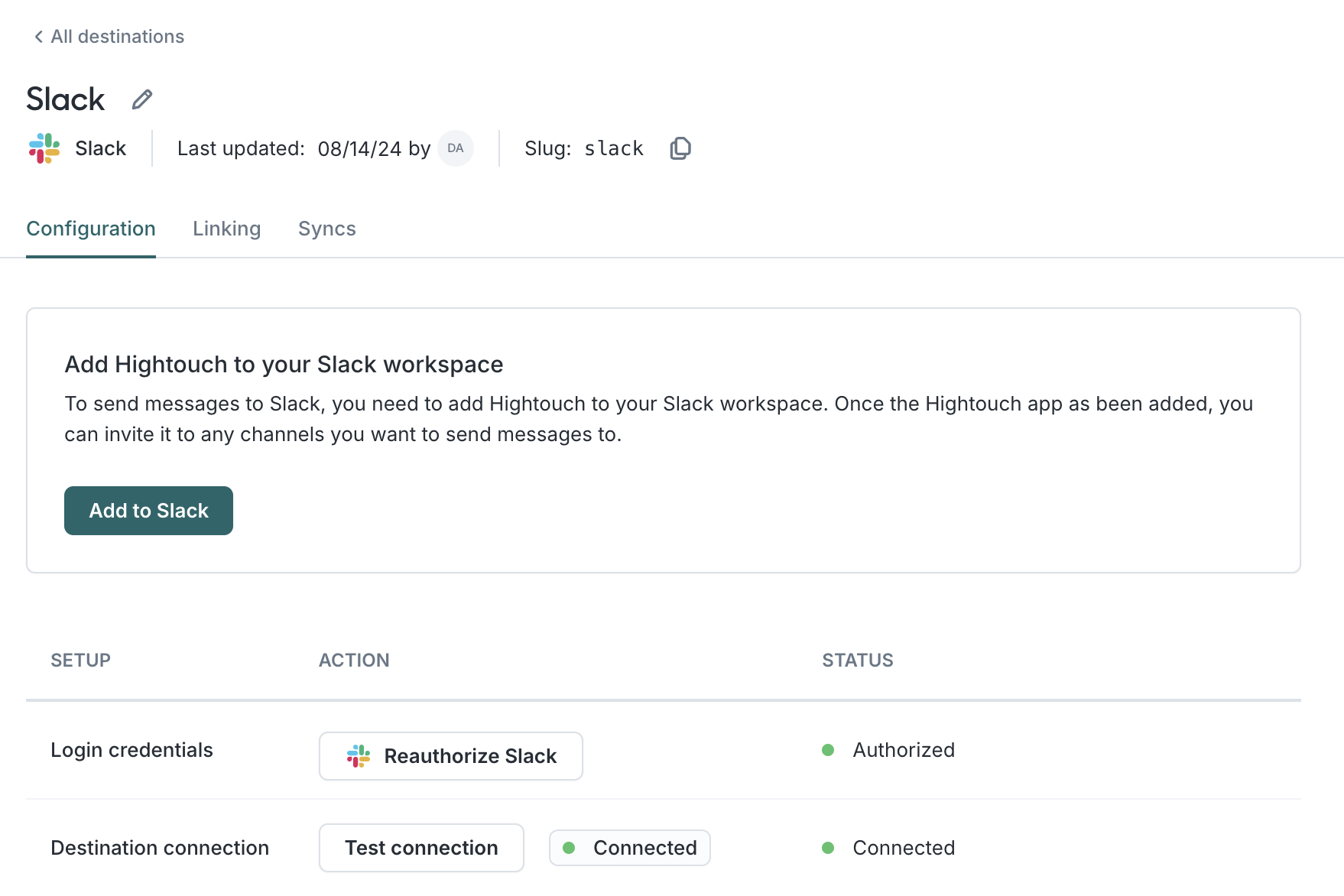Click the STATUS column header
Image resolution: width=1344 pixels, height=896 pixels.
click(858, 661)
